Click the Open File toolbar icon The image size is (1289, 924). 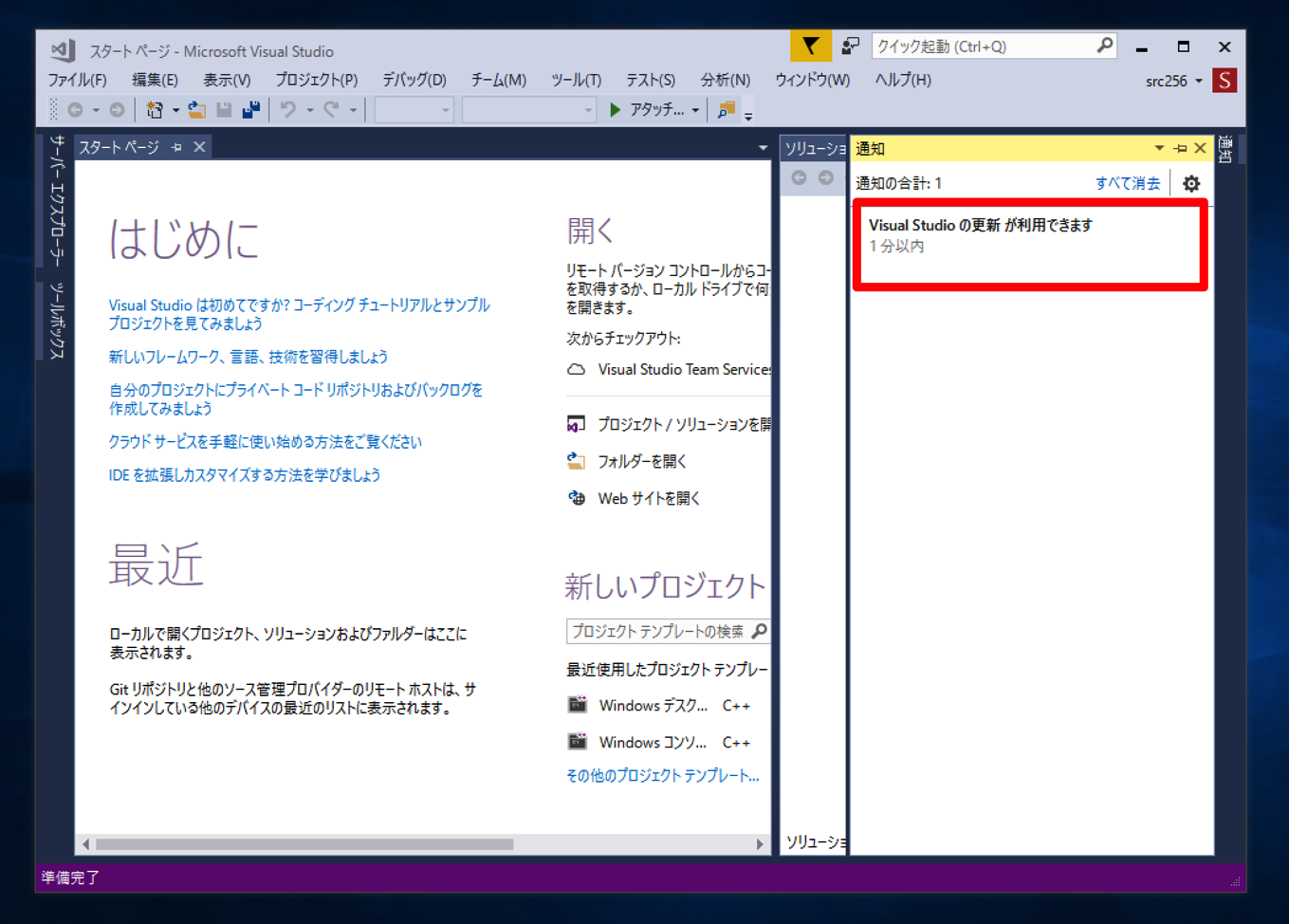pyautogui.click(x=196, y=110)
